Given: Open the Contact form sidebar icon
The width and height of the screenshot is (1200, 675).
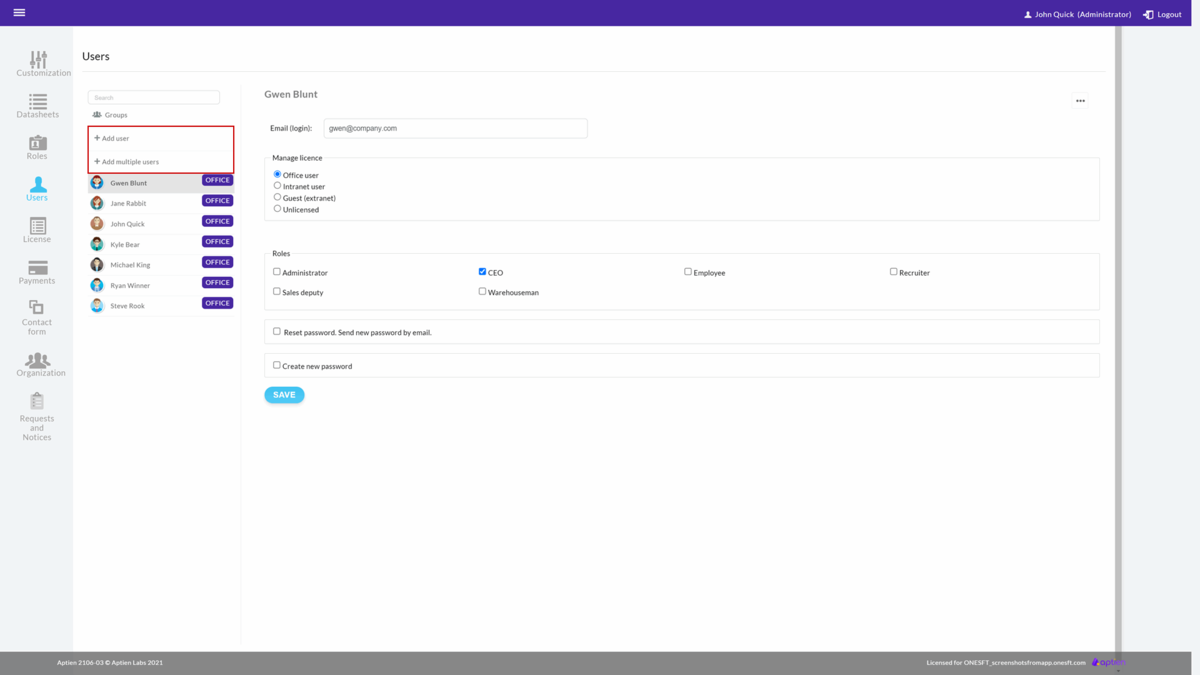Looking at the screenshot, I should click(36, 307).
